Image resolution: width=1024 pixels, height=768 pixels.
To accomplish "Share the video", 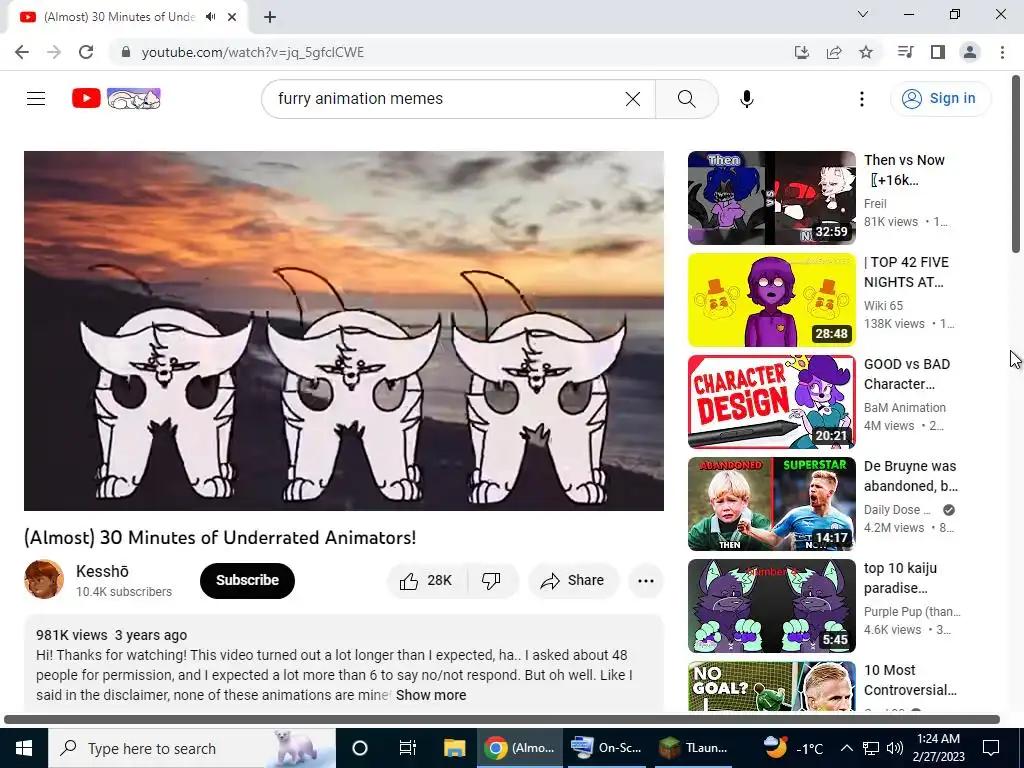I will point(573,581).
